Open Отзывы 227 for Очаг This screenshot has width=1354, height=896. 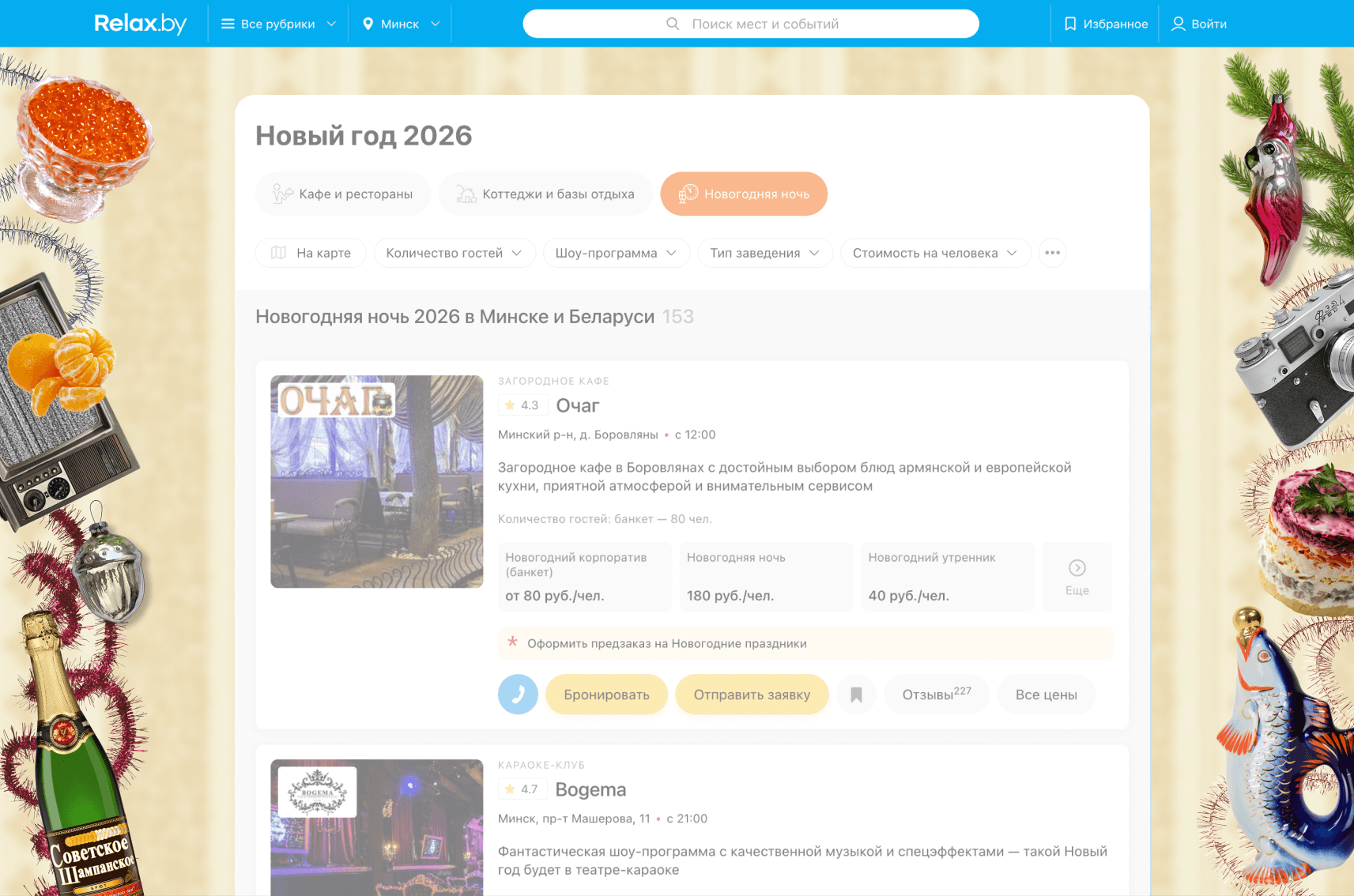pos(937,695)
